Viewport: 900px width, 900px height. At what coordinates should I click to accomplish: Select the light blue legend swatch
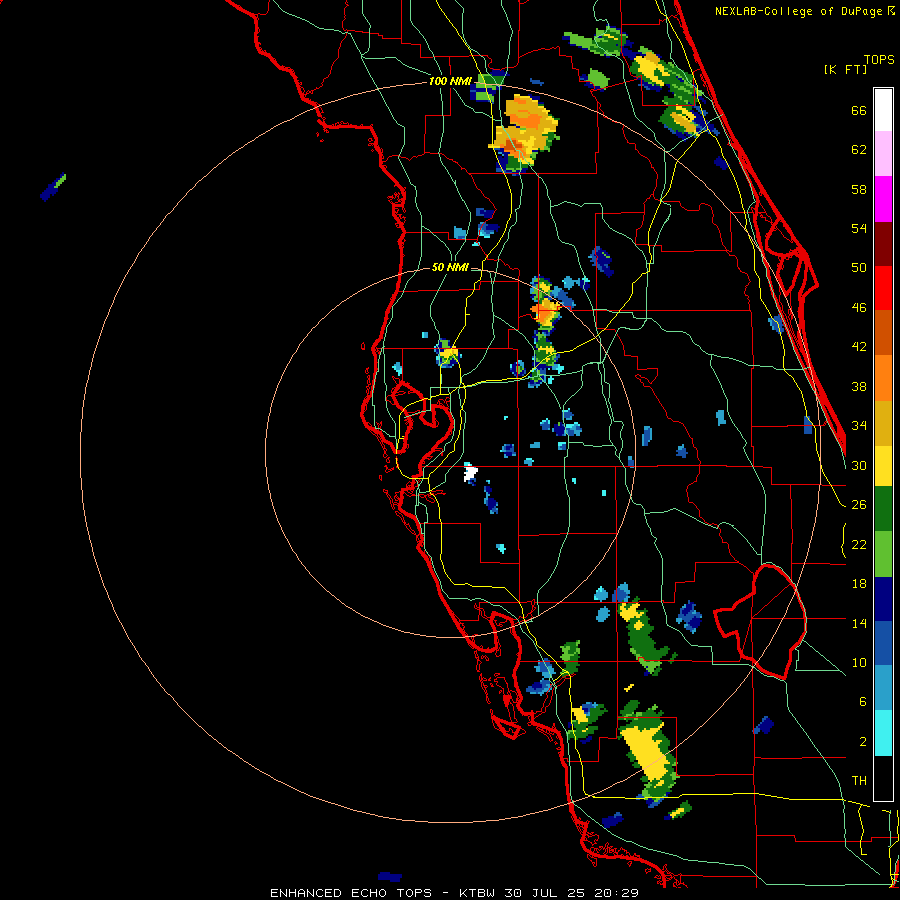pyautogui.click(x=883, y=688)
